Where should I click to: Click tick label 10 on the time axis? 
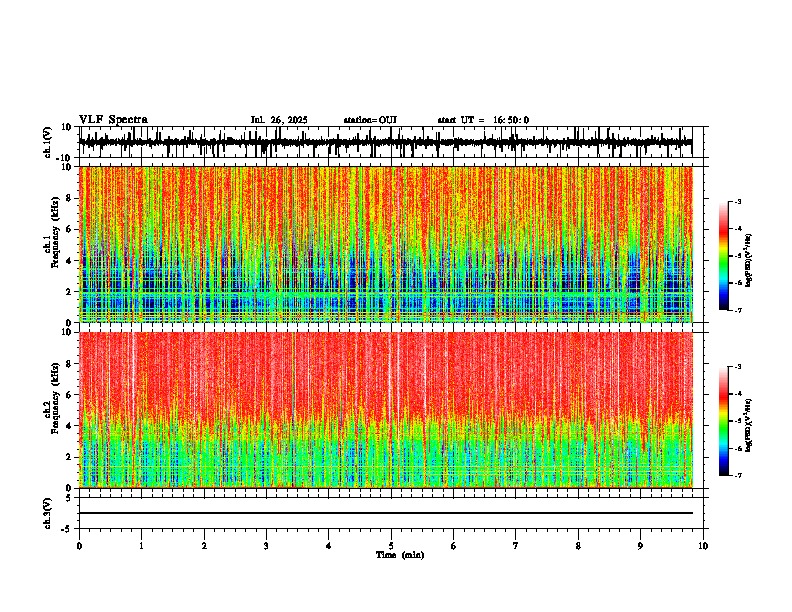click(703, 546)
